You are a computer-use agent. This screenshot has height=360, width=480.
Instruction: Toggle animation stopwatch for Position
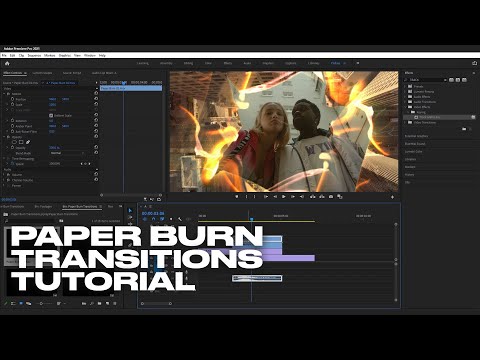(12, 99)
